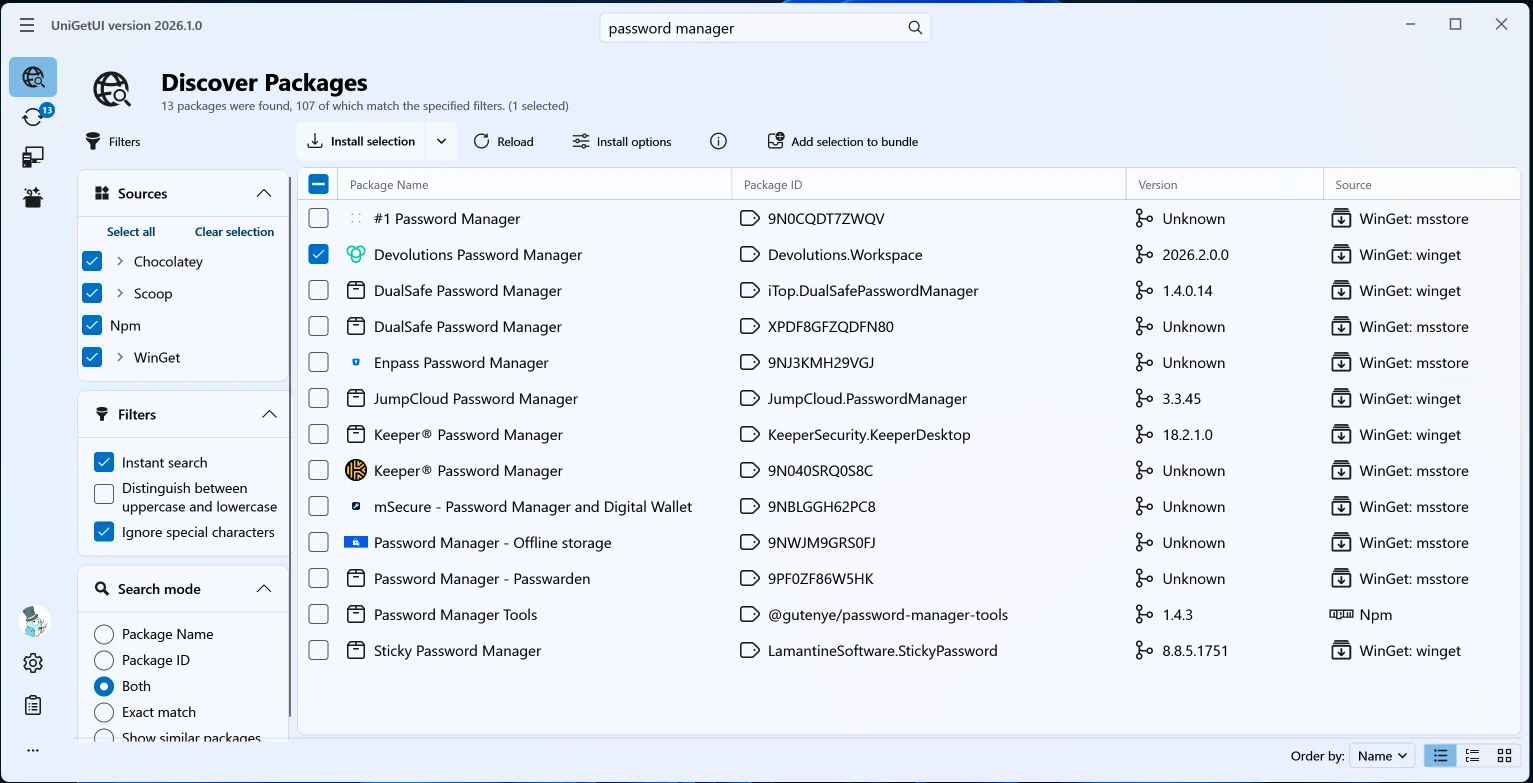Viewport: 1533px width, 783px height.
Task: Open the sidebar more options ellipsis
Action: pyautogui.click(x=33, y=750)
